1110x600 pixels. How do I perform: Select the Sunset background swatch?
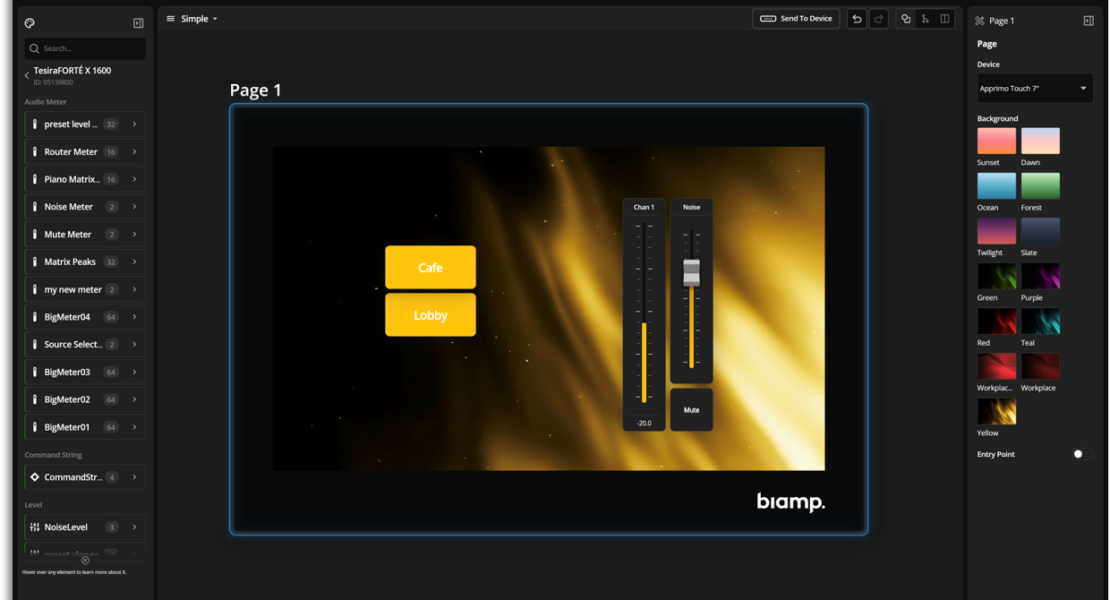pyautogui.click(x=996, y=141)
